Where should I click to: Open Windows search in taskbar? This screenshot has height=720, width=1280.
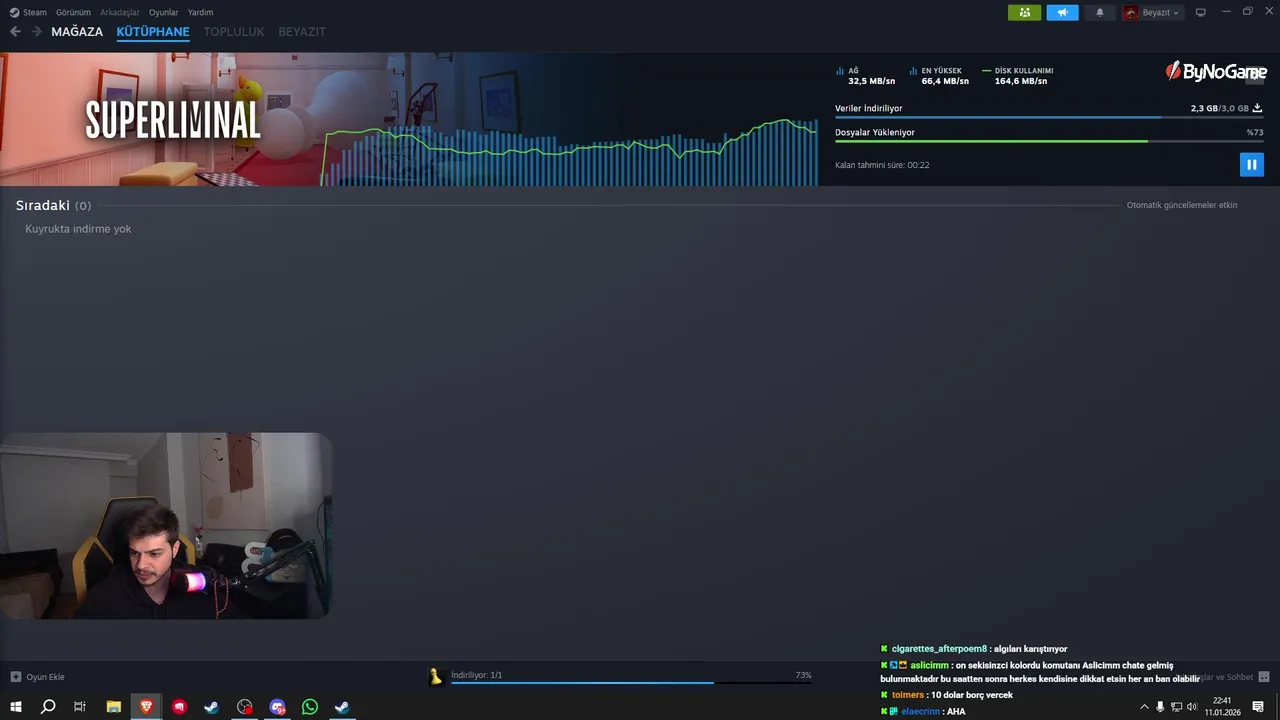pyautogui.click(x=48, y=707)
